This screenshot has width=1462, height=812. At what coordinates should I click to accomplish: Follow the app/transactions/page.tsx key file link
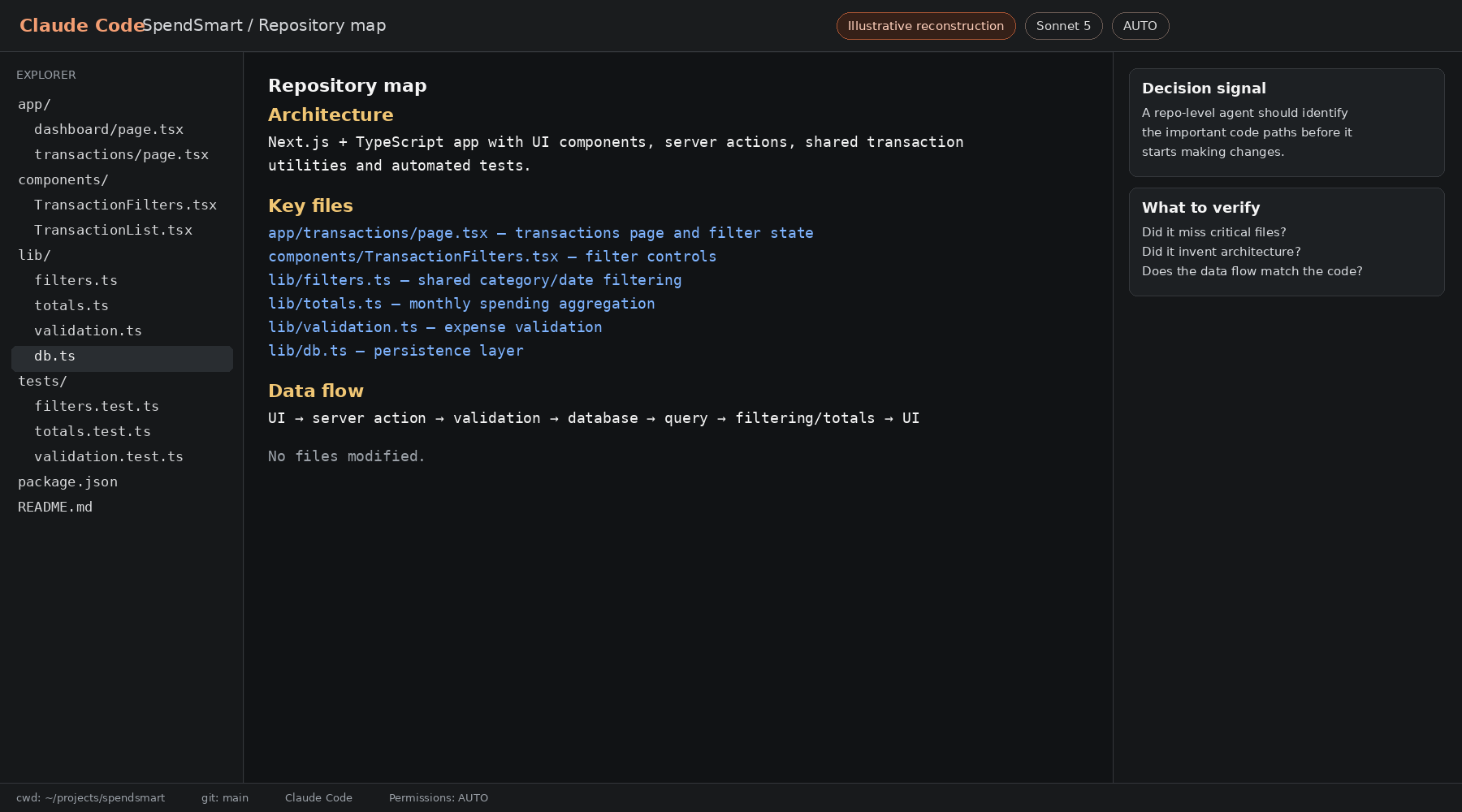point(541,234)
